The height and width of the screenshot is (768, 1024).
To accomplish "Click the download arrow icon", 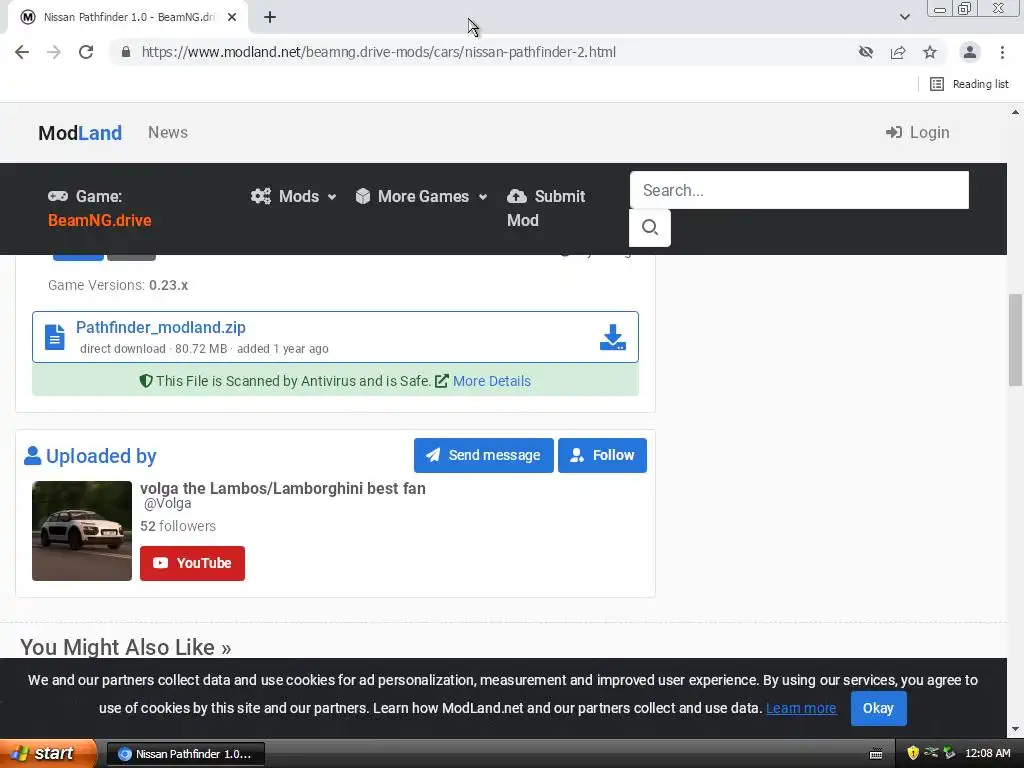I will click(x=613, y=337).
